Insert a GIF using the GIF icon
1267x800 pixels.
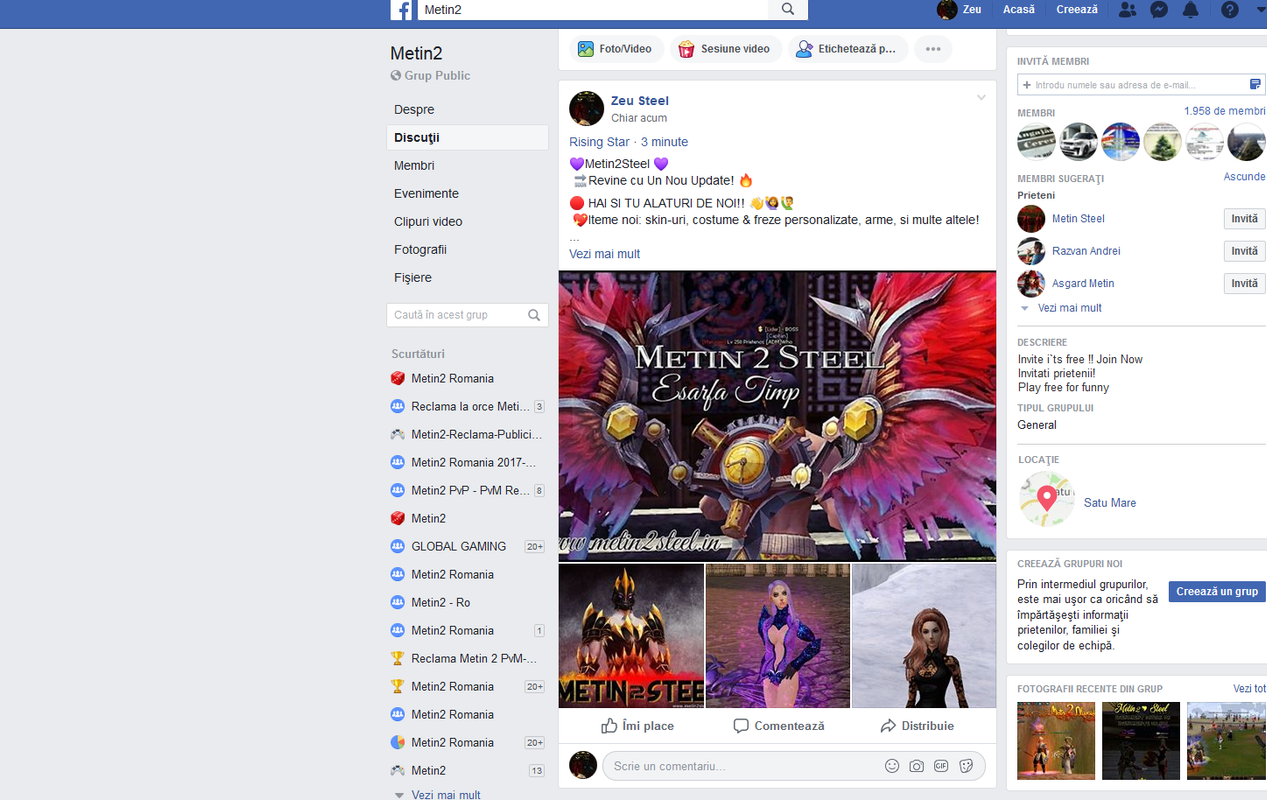click(941, 766)
